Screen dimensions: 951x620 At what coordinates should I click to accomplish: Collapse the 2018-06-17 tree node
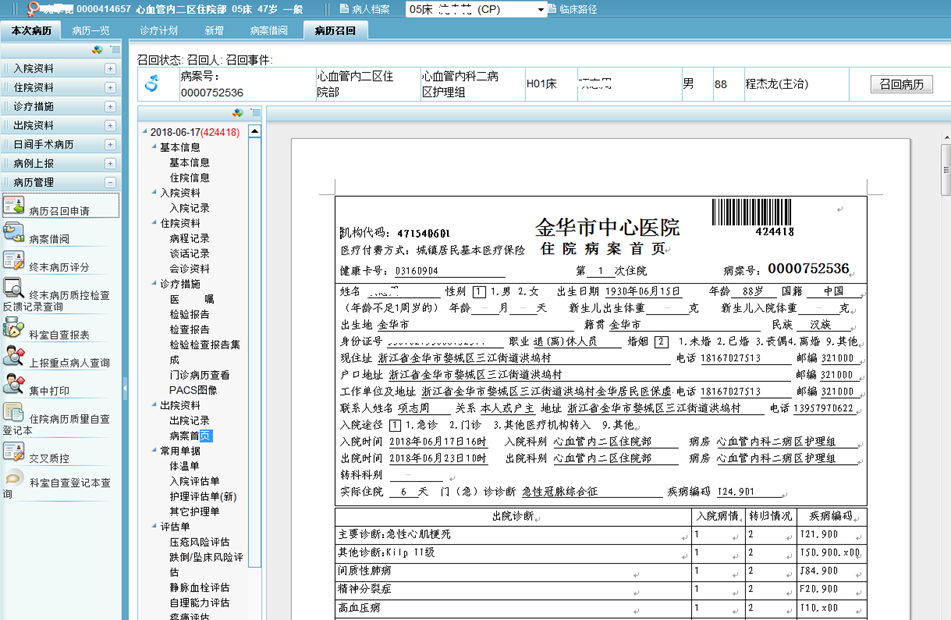145,132
